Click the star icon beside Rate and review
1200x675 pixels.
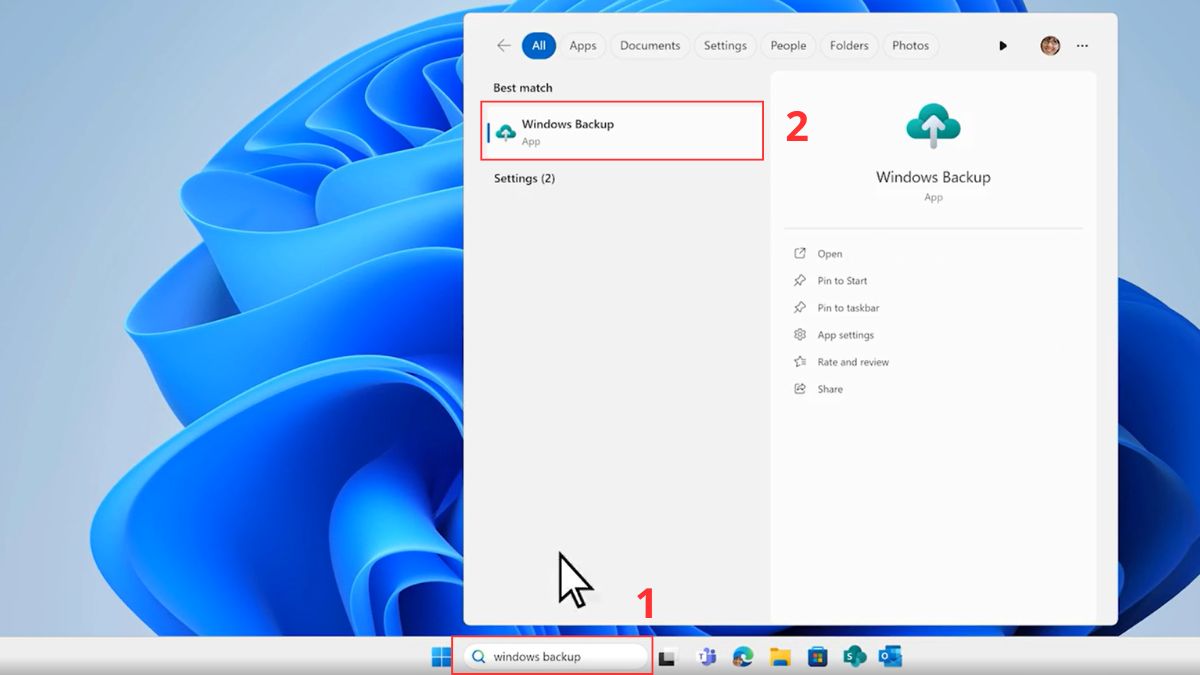click(x=799, y=362)
